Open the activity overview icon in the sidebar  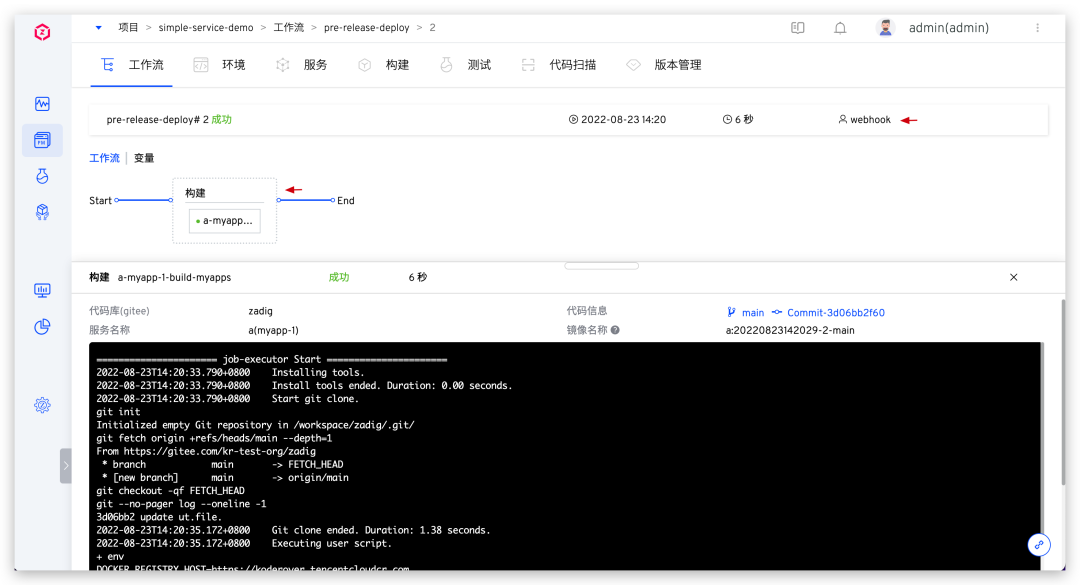point(42,104)
